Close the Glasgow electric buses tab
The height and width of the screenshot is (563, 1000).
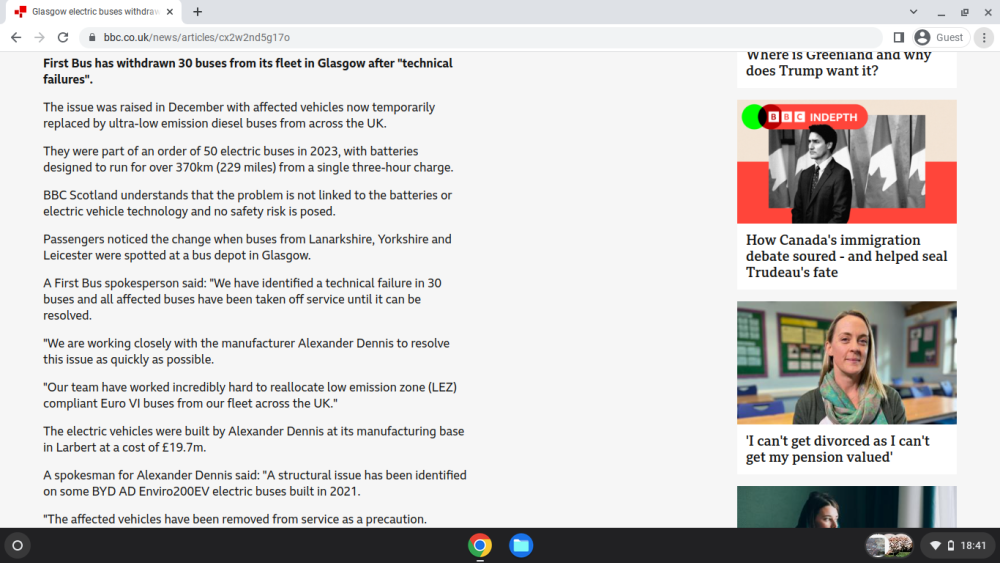tap(170, 11)
